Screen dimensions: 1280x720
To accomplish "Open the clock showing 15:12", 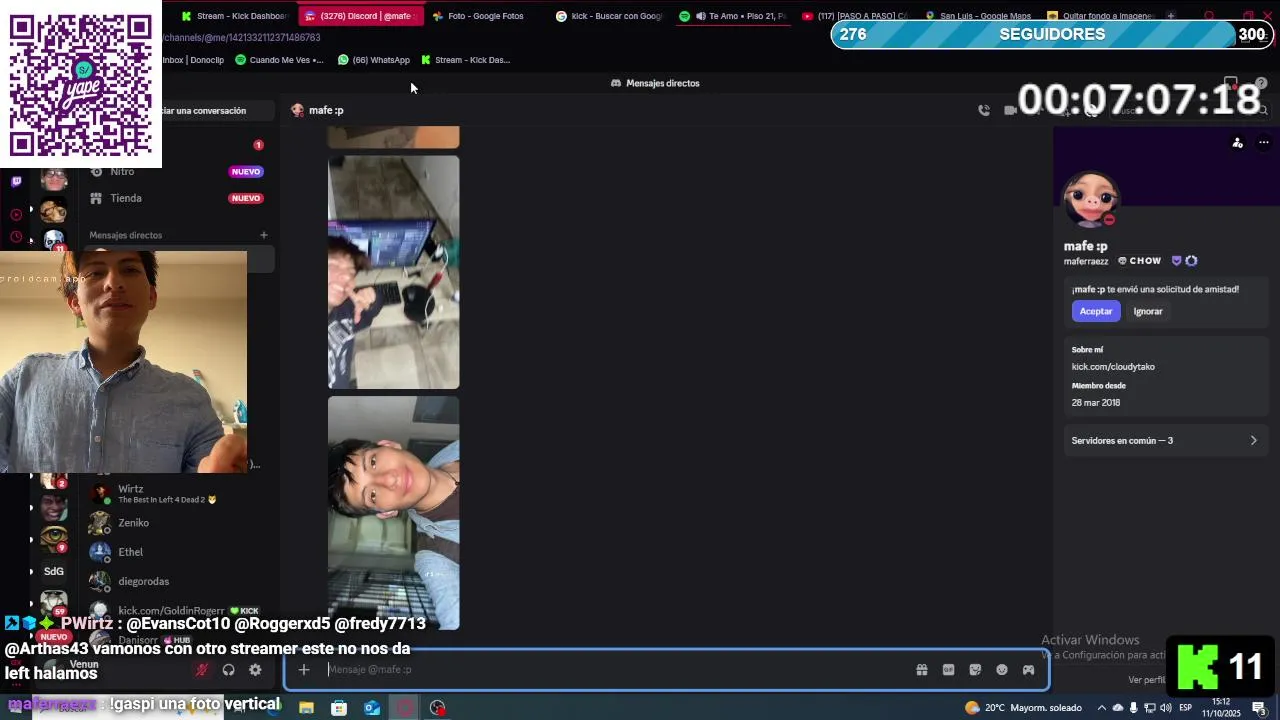I will tap(1222, 707).
